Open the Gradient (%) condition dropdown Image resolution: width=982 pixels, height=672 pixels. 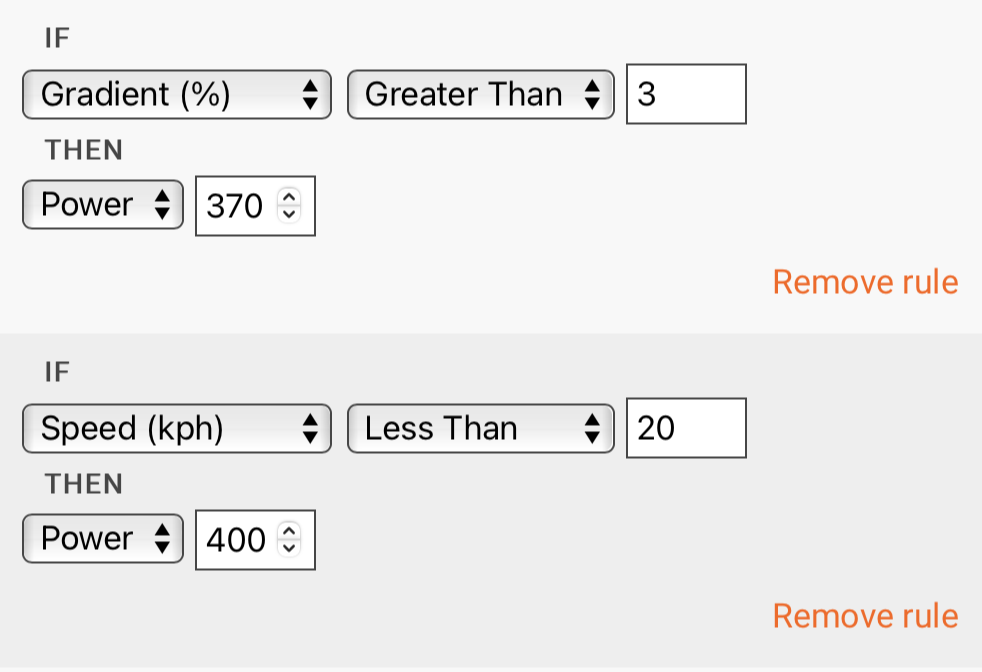[176, 95]
